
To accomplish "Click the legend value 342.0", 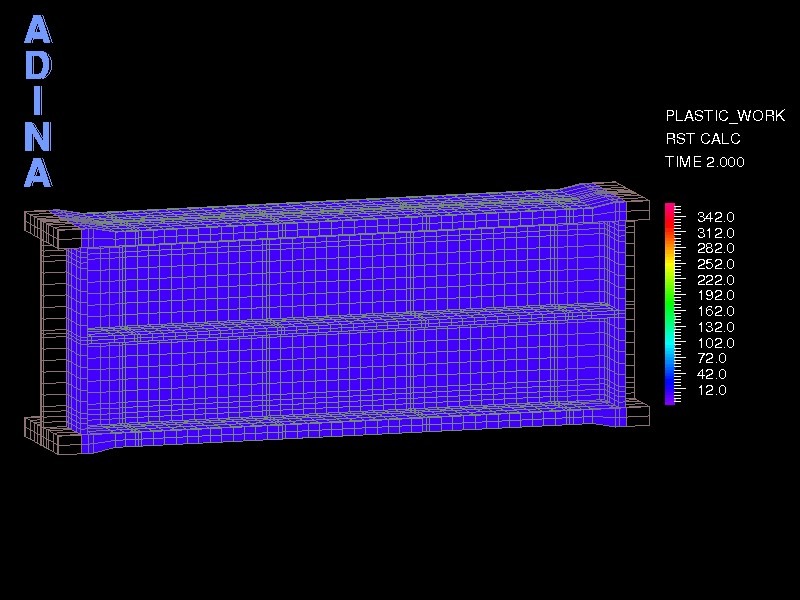I will 716,217.
